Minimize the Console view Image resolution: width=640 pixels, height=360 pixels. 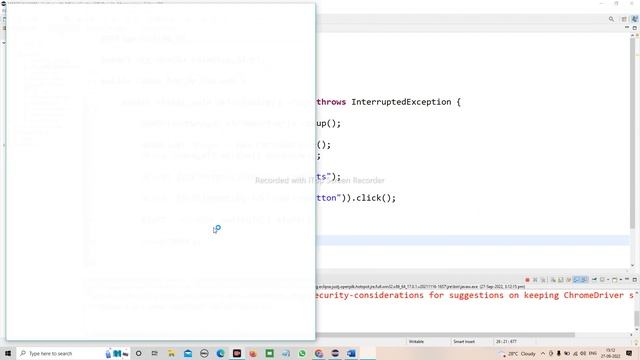tap(627, 279)
